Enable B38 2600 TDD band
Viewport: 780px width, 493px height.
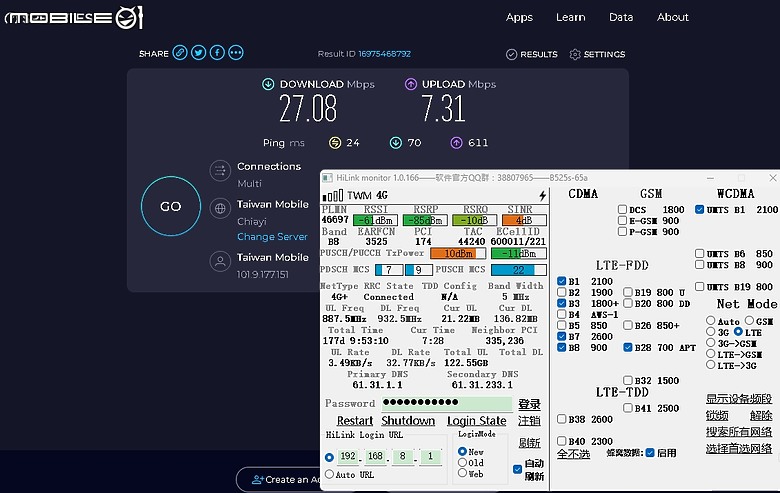tap(562, 419)
